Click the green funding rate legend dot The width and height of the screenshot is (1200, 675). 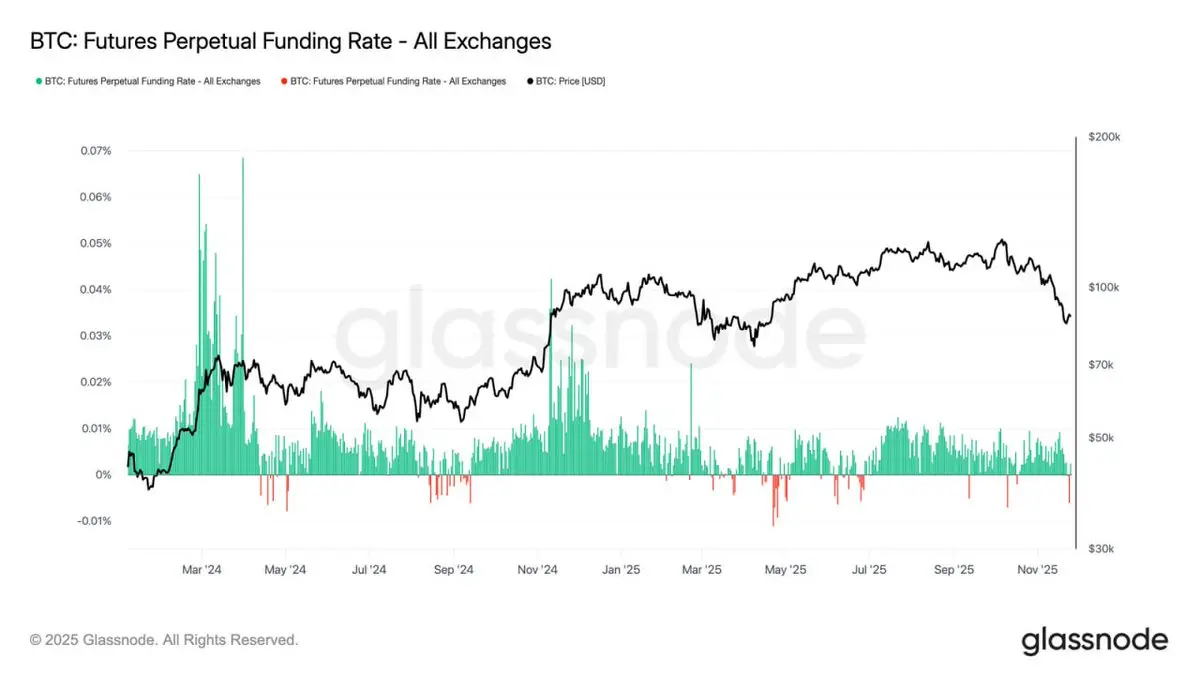pos(38,81)
